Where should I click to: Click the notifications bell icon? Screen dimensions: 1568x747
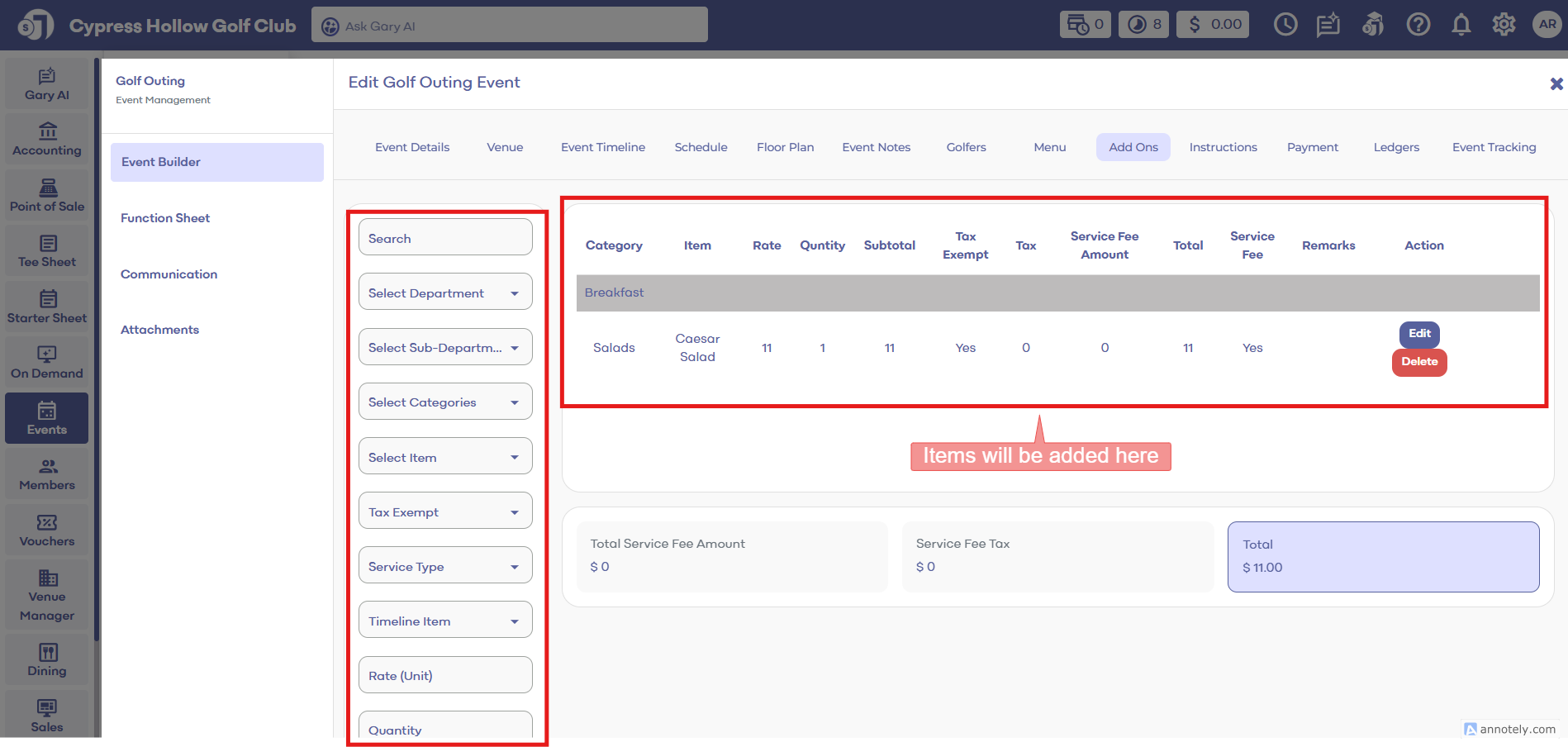pos(1461,25)
